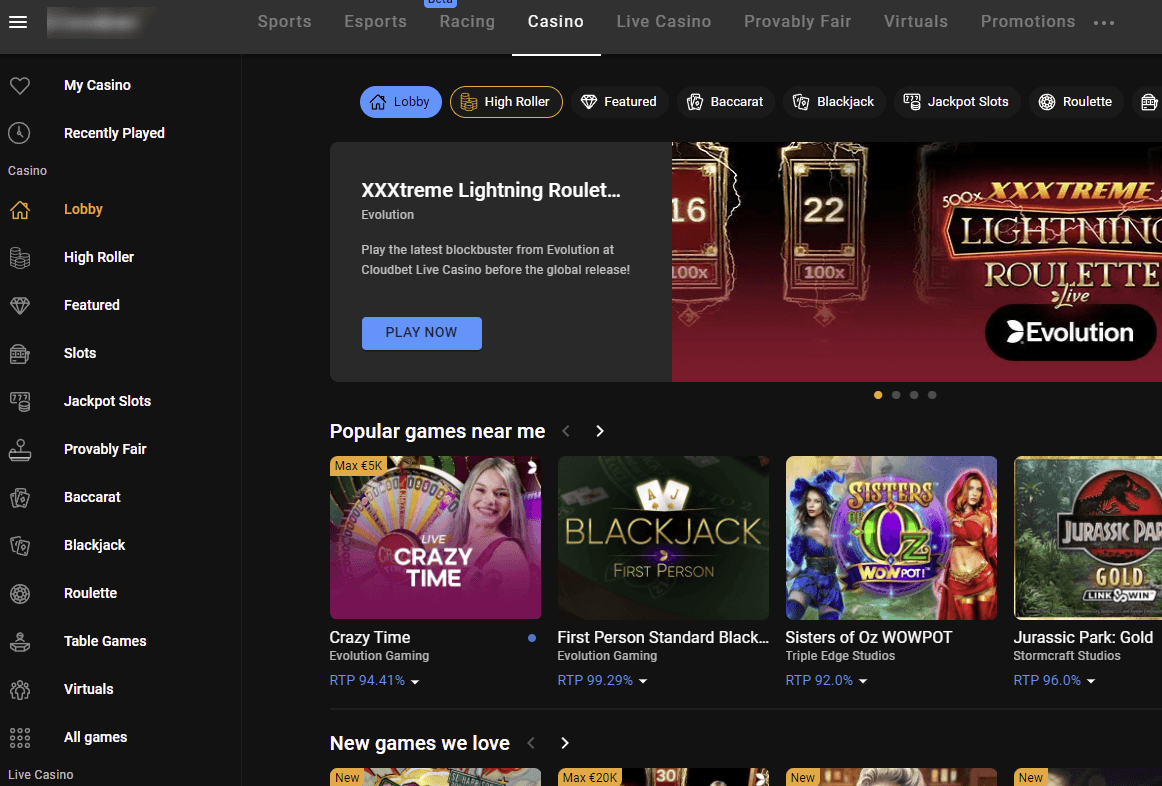1162x786 pixels.
Task: Select the High Roller filter chip
Action: point(506,102)
